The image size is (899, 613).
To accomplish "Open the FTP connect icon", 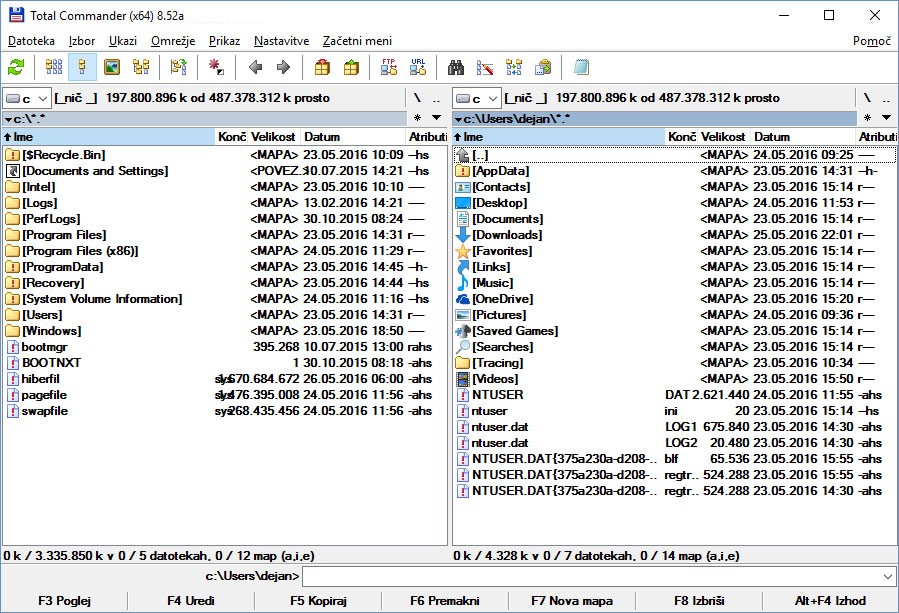I will click(x=389, y=68).
